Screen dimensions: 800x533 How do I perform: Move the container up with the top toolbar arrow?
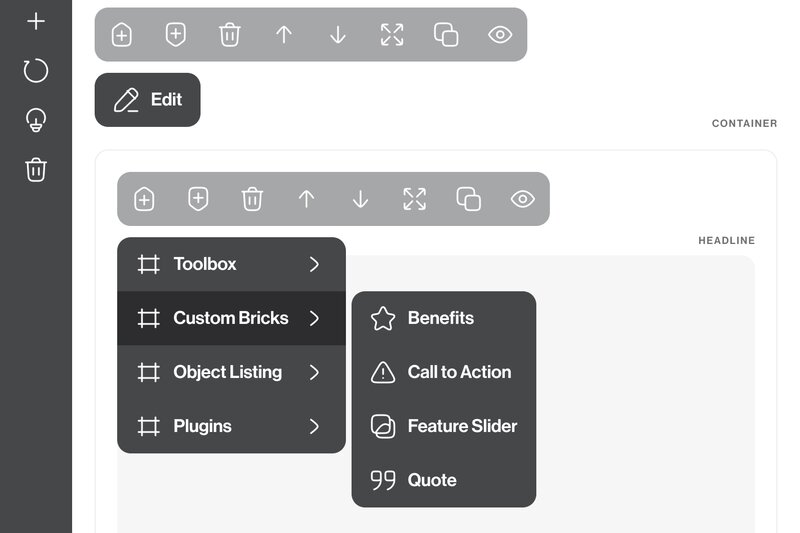pos(284,35)
